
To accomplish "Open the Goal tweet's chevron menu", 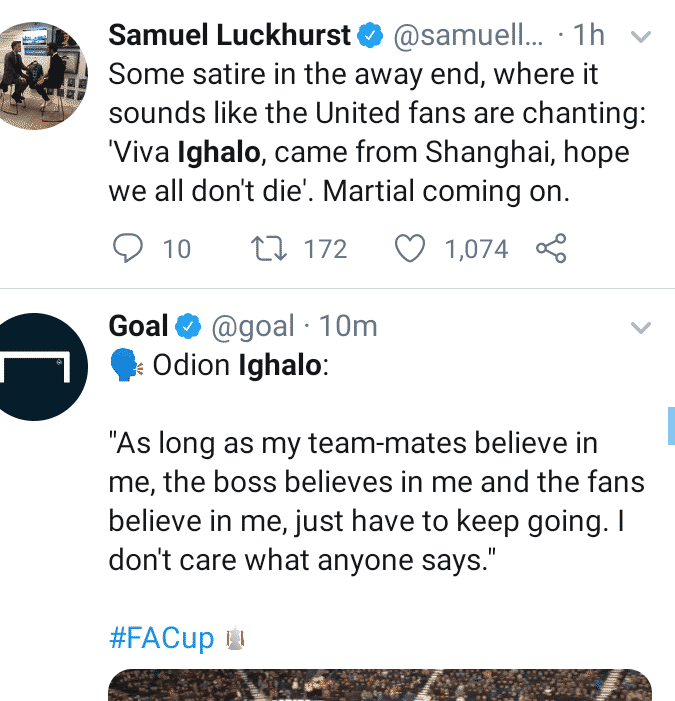I will click(641, 327).
